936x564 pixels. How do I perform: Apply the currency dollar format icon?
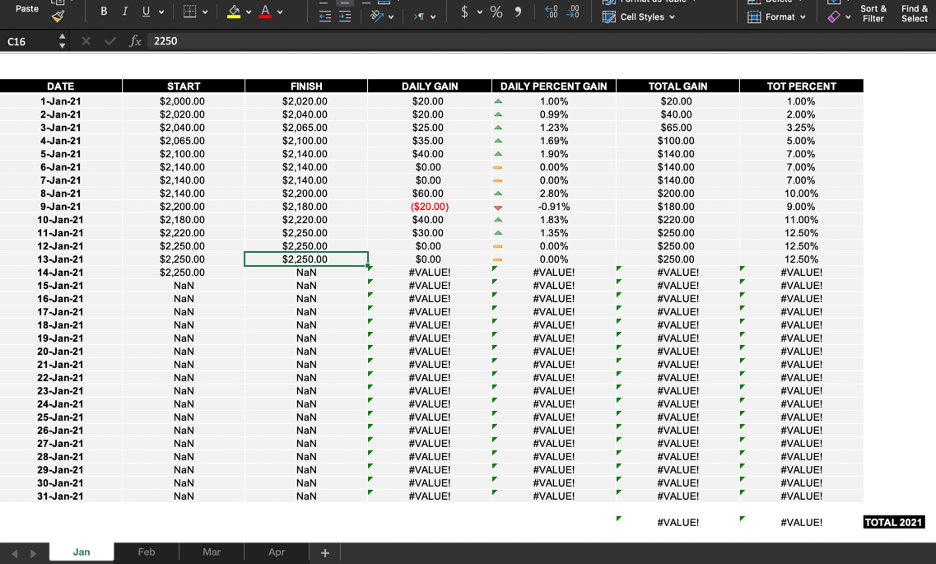point(464,11)
